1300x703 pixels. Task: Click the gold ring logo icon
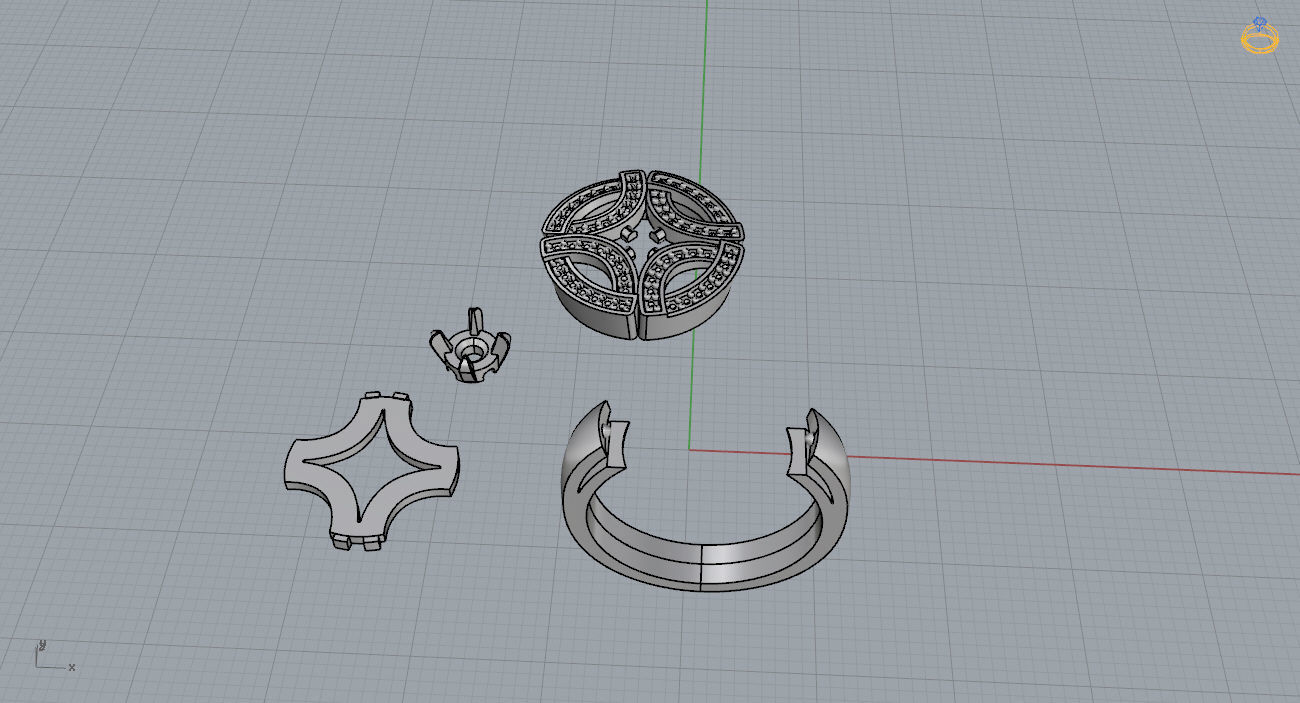point(1260,36)
